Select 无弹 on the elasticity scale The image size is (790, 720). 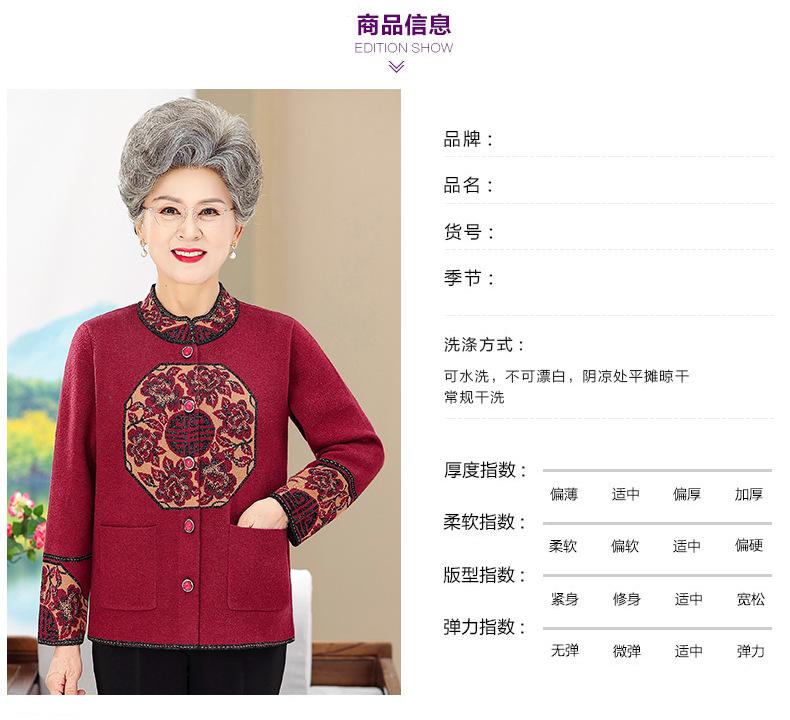565,651
